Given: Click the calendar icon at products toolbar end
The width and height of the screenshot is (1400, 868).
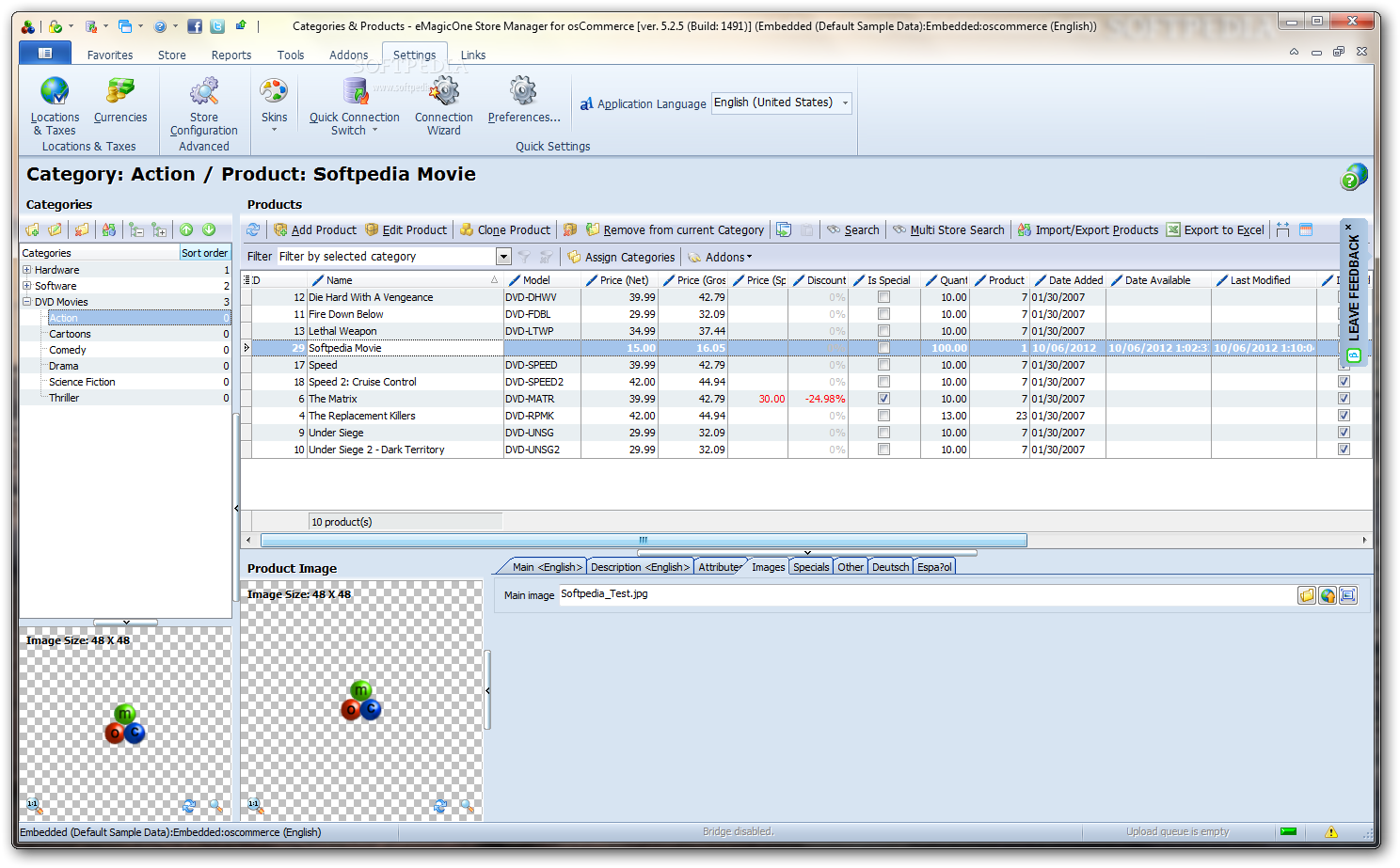Looking at the screenshot, I should [1306, 229].
